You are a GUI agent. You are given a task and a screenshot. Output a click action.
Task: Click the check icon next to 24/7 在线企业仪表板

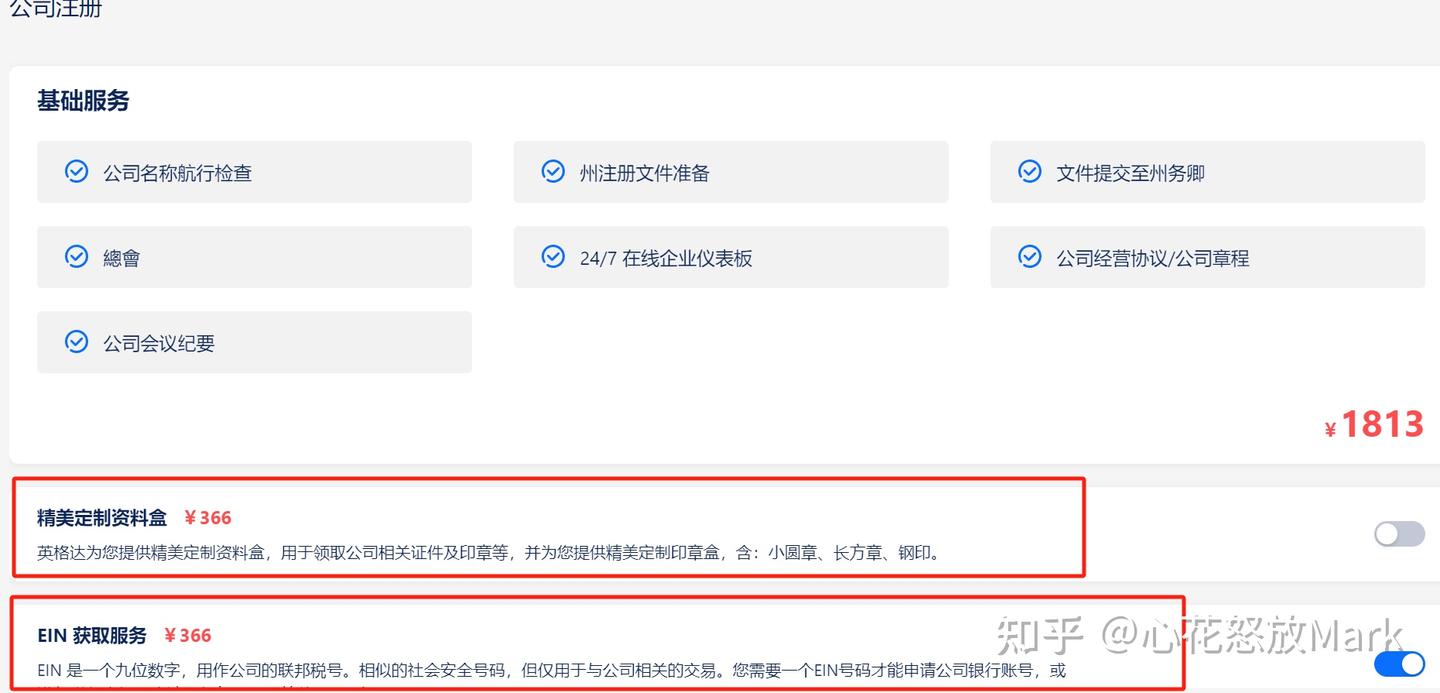553,256
